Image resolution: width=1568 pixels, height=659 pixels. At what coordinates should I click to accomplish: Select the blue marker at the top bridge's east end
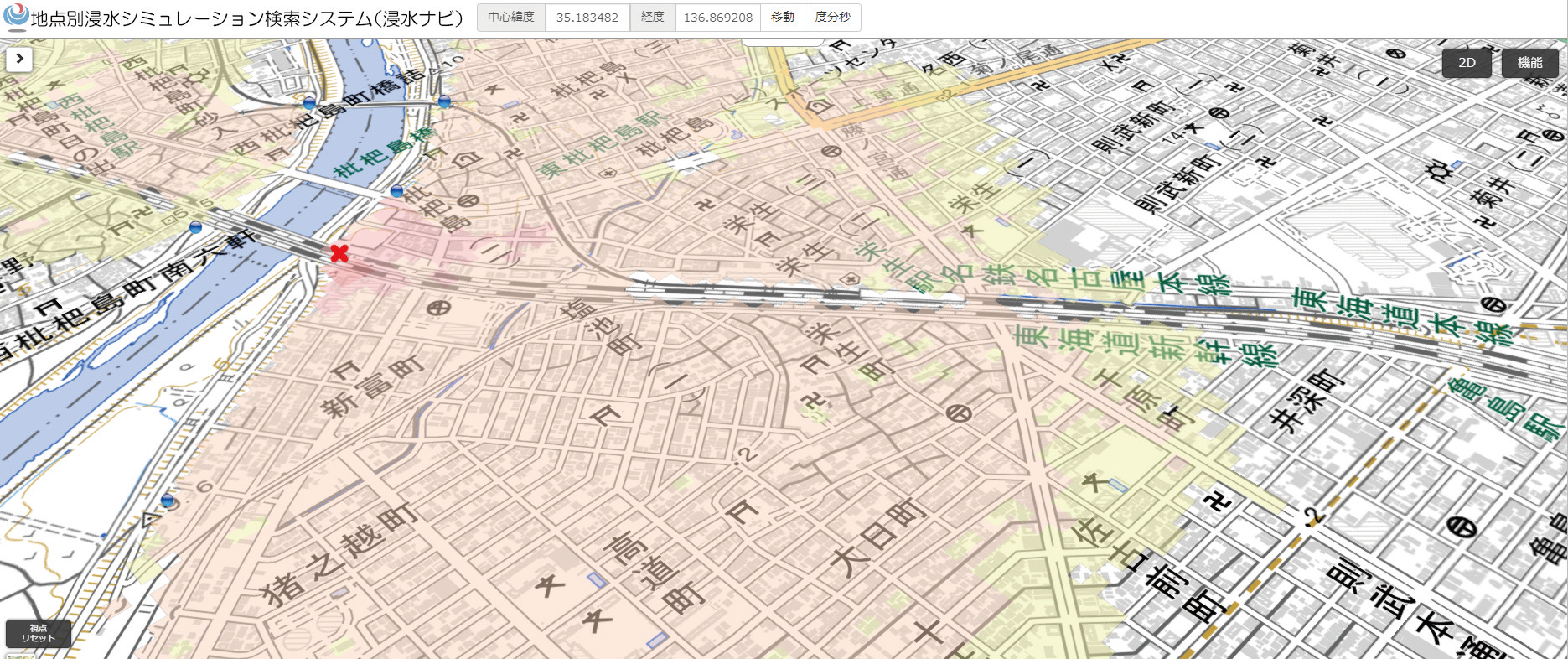[444, 101]
